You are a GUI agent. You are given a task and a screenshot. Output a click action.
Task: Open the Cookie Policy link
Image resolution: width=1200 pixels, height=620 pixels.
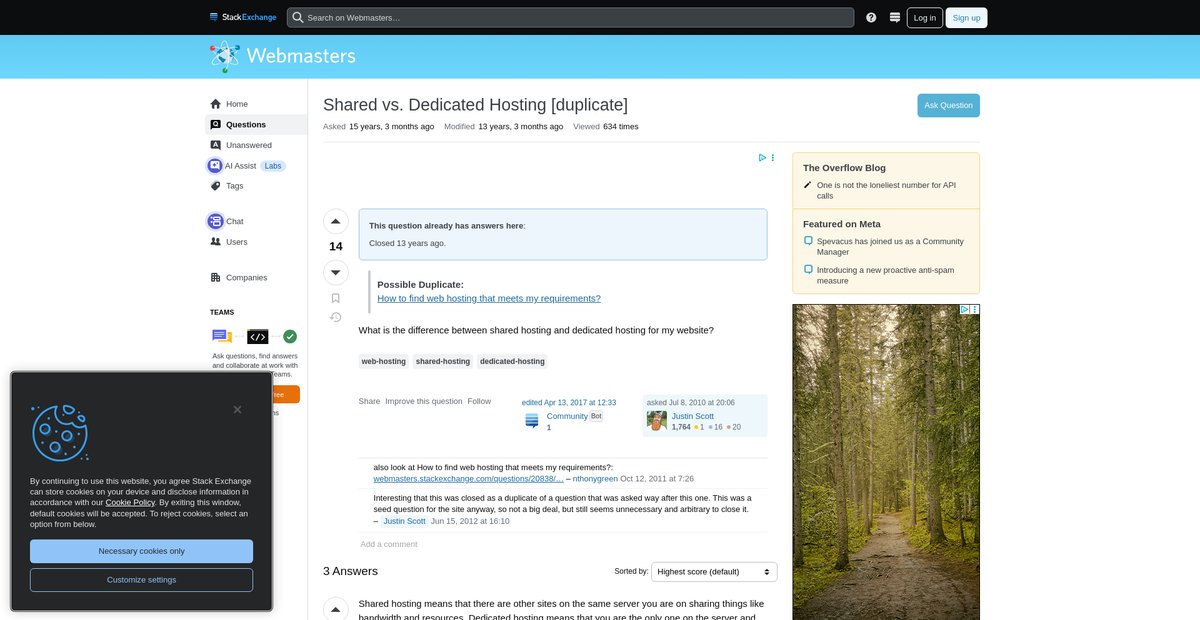(x=130, y=502)
